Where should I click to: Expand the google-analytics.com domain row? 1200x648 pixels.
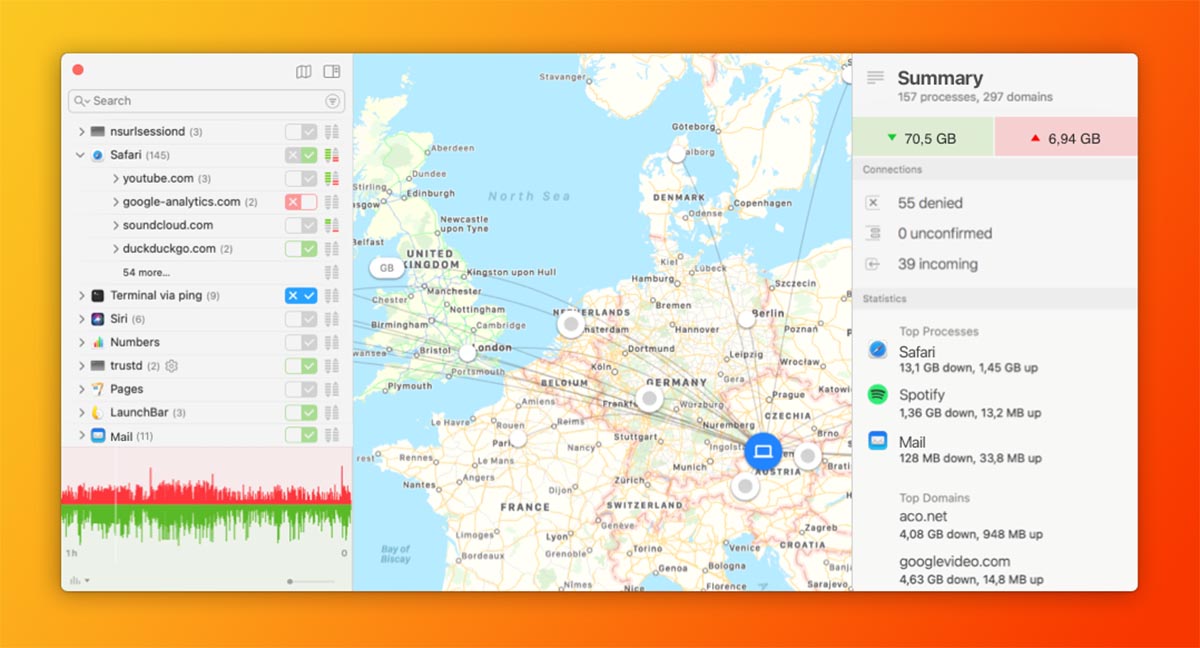tap(115, 202)
